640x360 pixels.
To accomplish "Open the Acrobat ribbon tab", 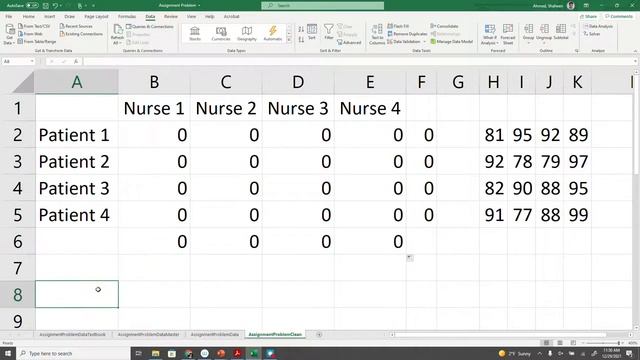I will coord(231,17).
